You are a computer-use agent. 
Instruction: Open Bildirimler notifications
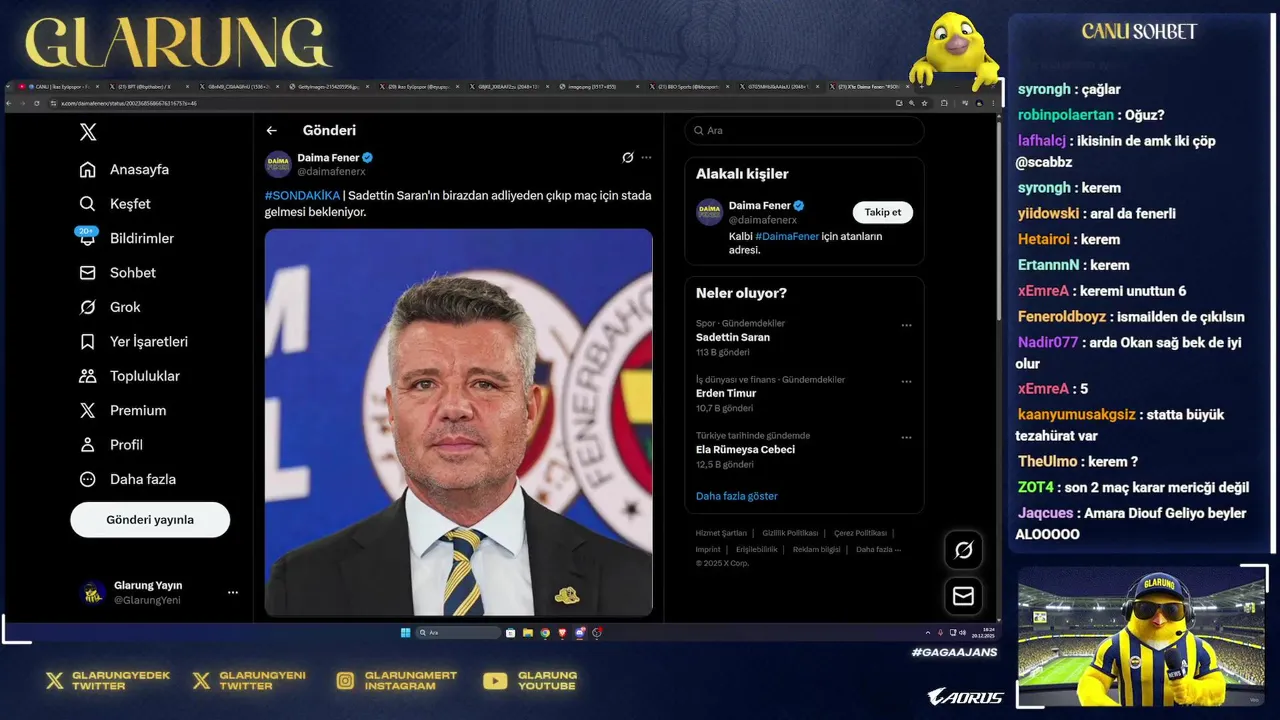127,238
